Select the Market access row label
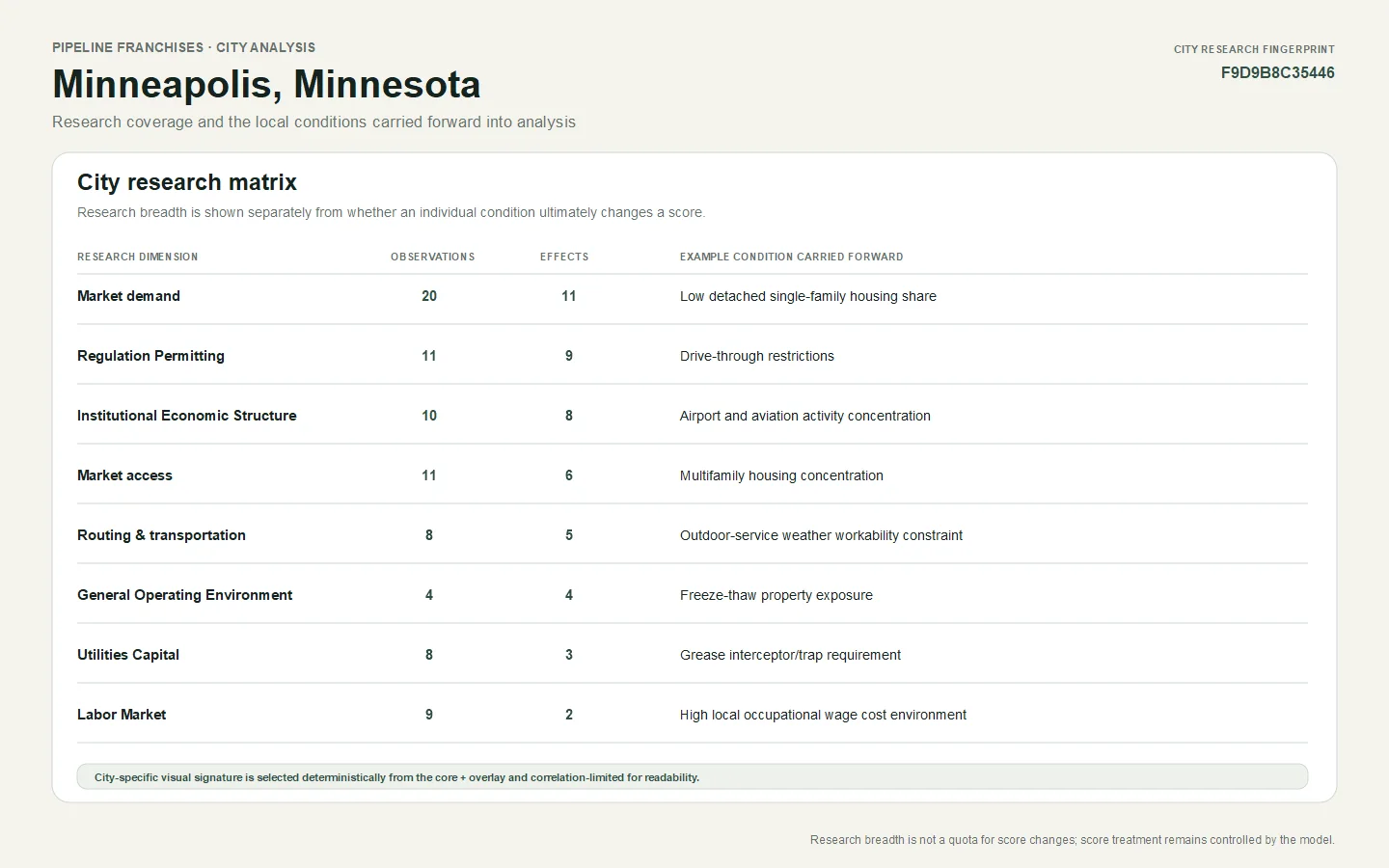Image resolution: width=1389 pixels, height=868 pixels. [x=124, y=475]
